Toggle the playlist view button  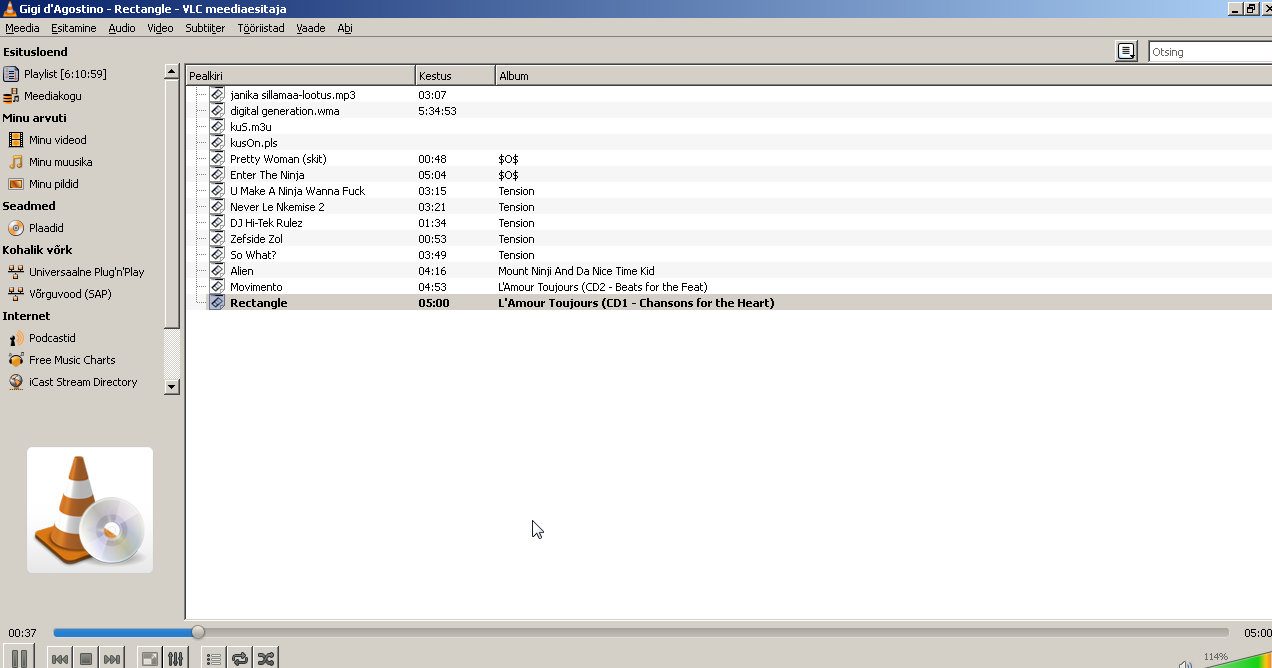click(x=214, y=659)
